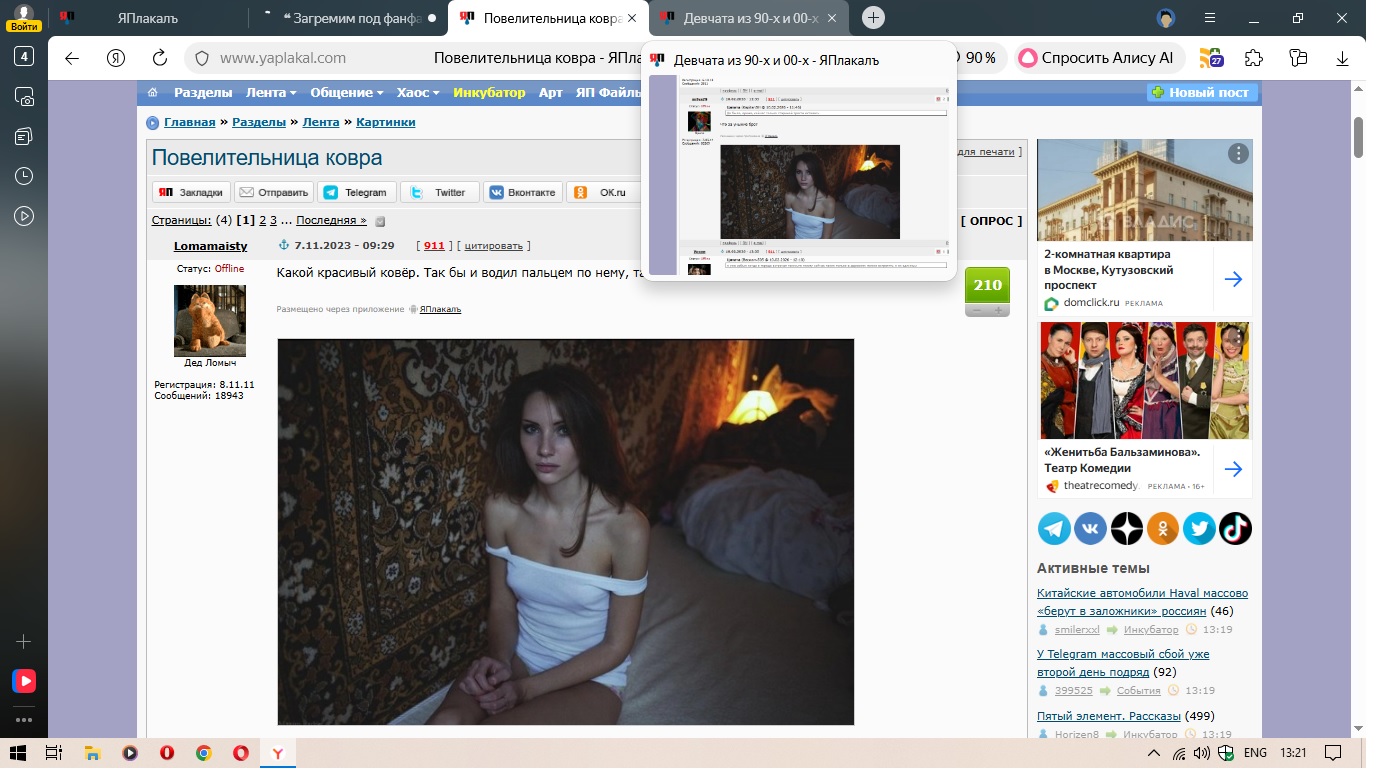Viewport: 1388px width, 772px height.
Task: Open the tab counter showing 4 in sidebar
Action: point(24,56)
